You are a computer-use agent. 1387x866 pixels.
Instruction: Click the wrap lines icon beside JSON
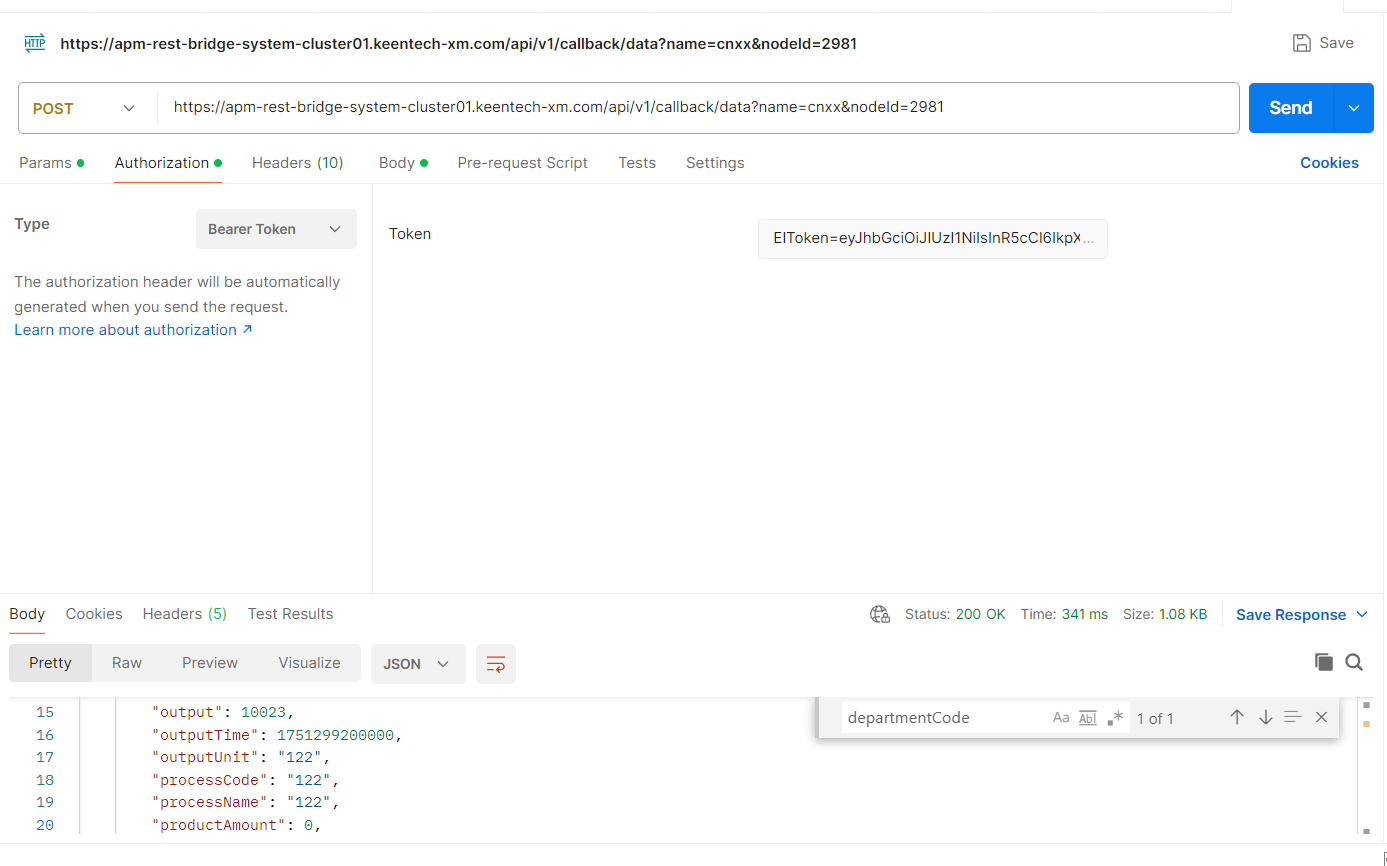[496, 664]
